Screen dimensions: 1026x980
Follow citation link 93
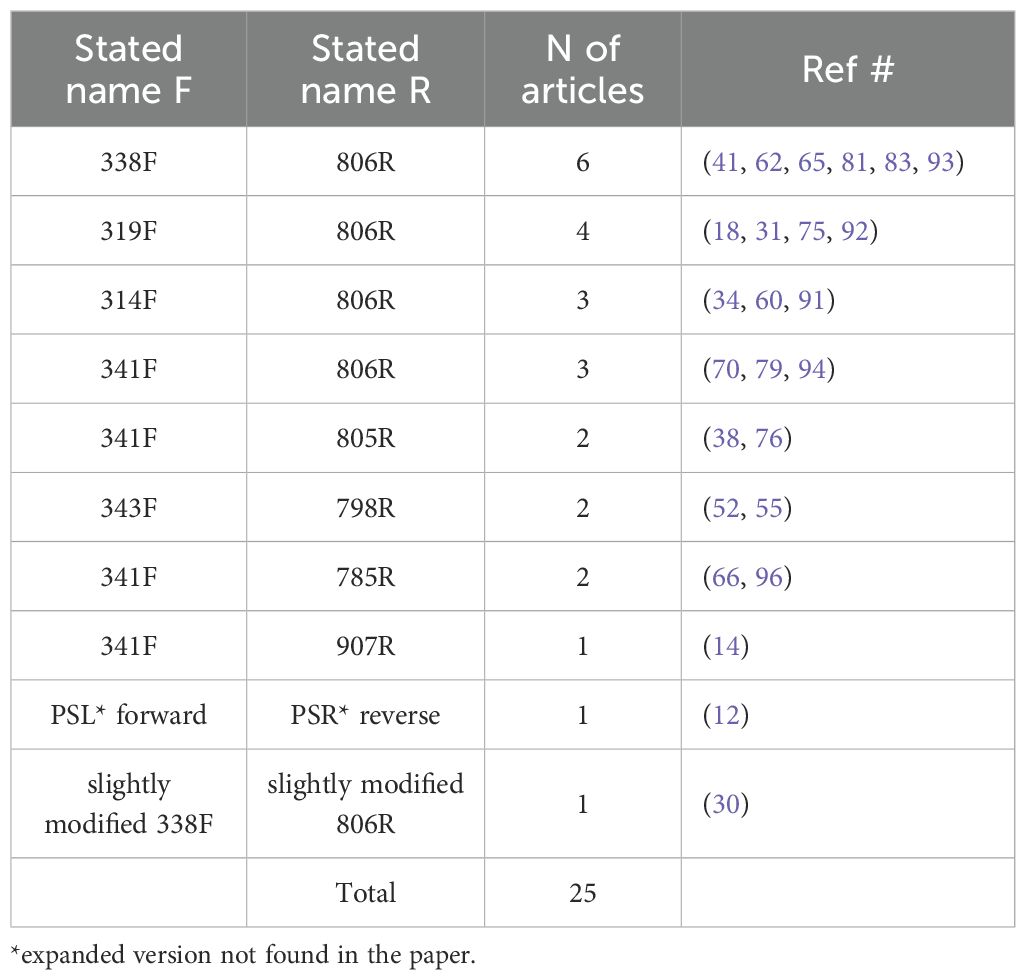[x=940, y=162]
